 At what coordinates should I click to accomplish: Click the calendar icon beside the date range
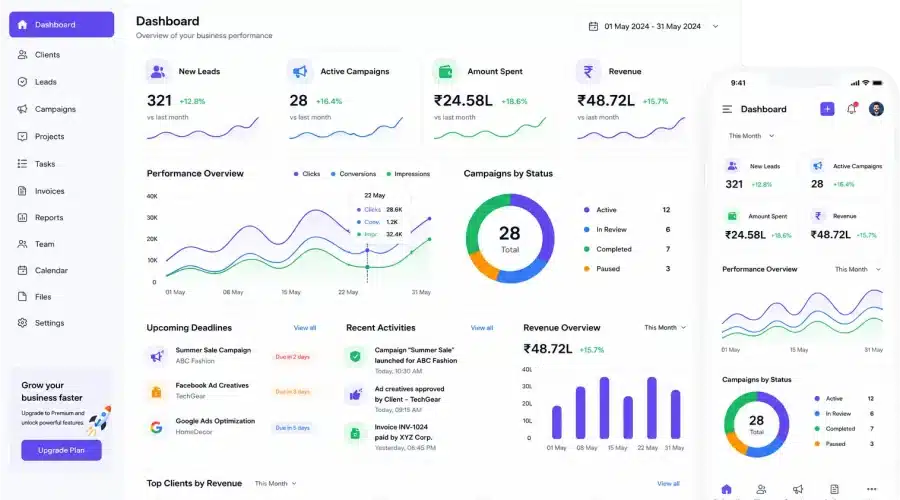(x=593, y=26)
